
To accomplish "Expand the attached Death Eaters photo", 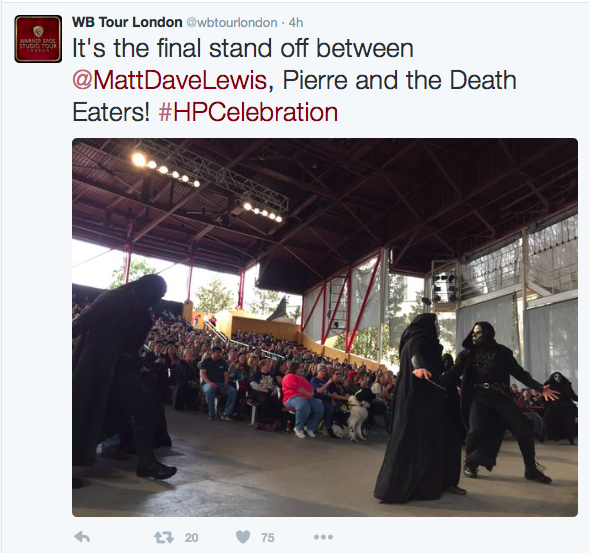I will pos(325,327).
